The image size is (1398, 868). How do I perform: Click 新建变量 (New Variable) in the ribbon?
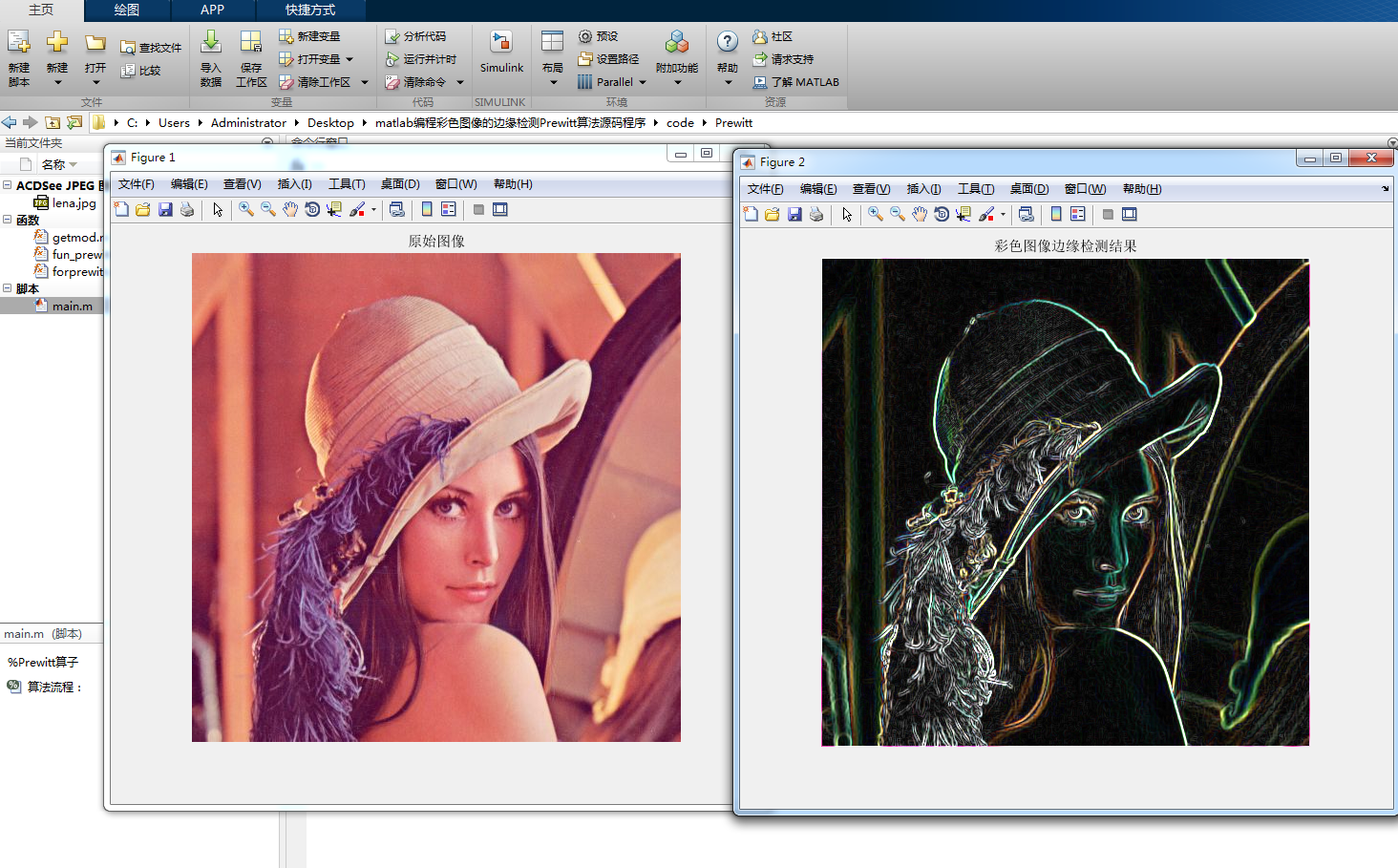pos(309,36)
